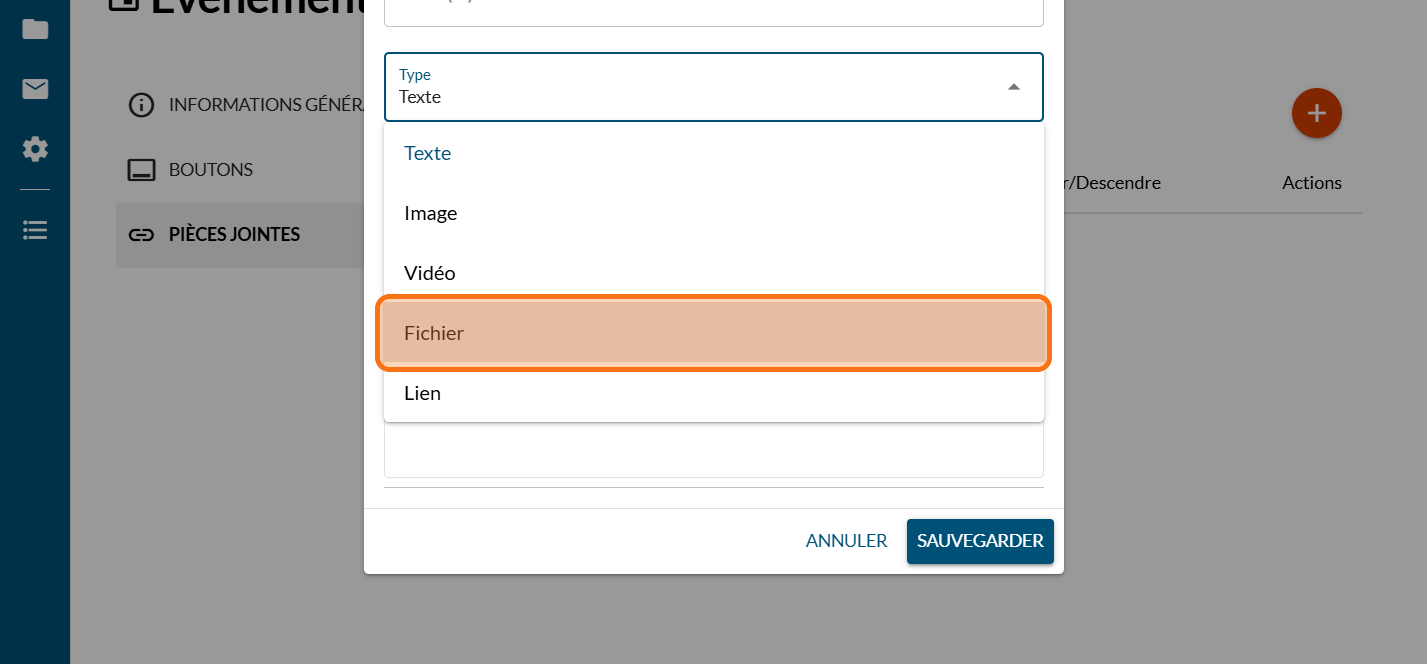Click the info icon beside Informations générales
This screenshot has height=664, width=1427.
142,105
